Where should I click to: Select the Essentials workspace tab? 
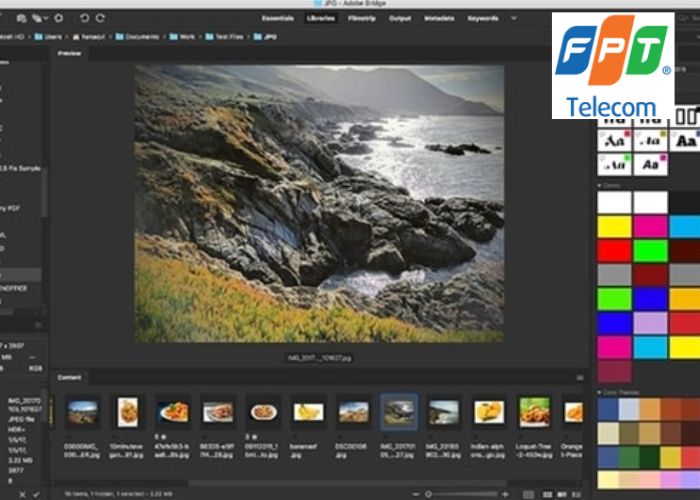(x=277, y=18)
